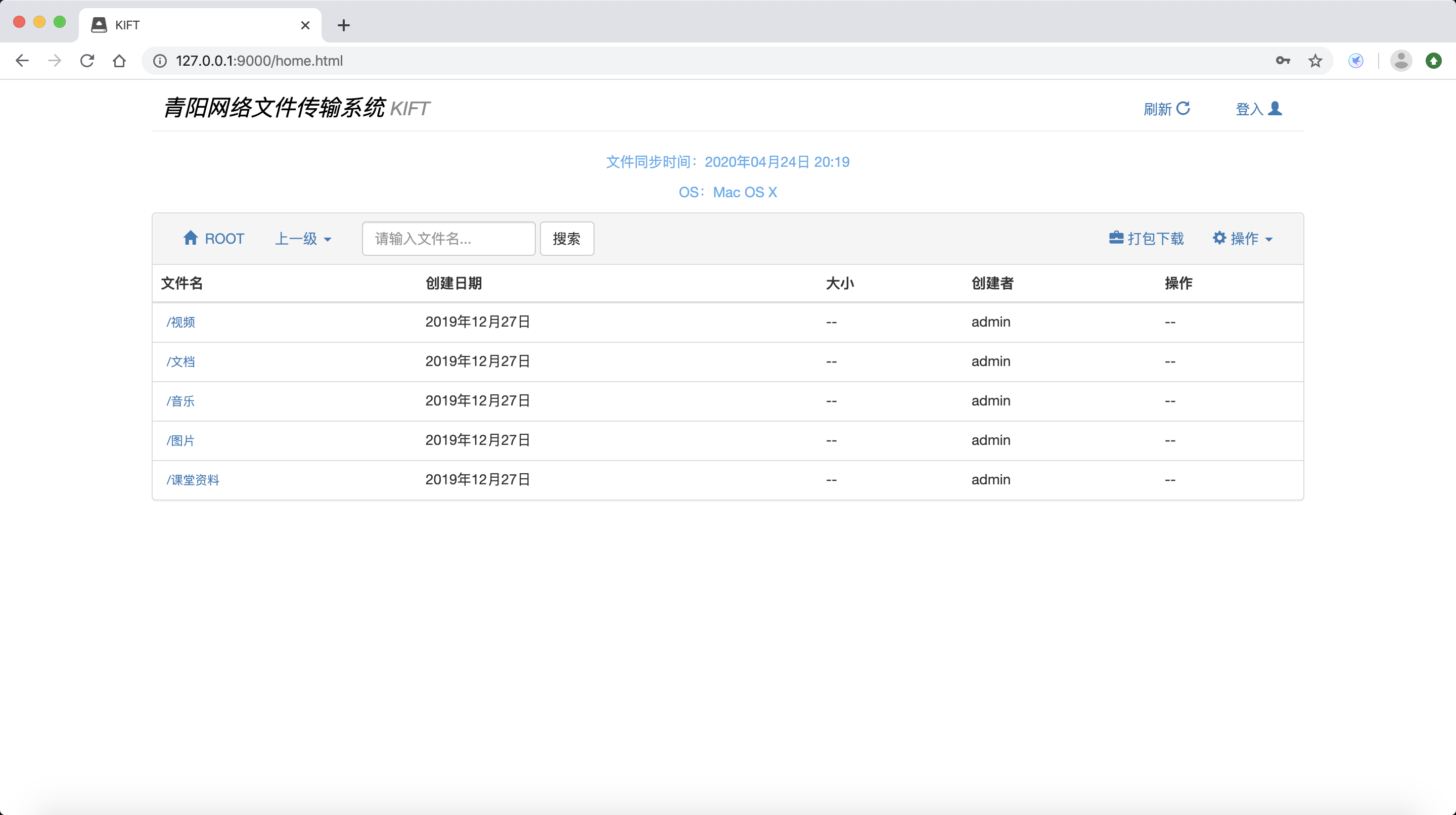Open the /视频 folder
This screenshot has height=815, width=1456.
(x=181, y=322)
